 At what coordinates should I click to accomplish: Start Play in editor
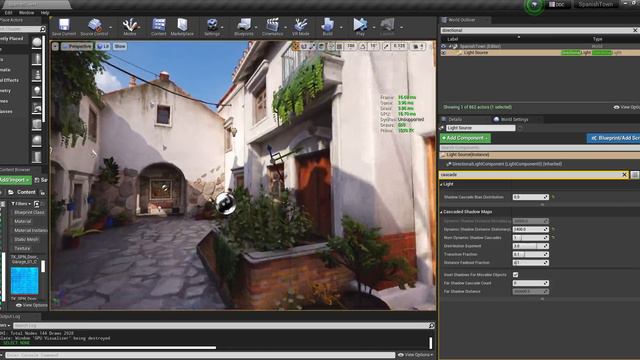[360, 25]
